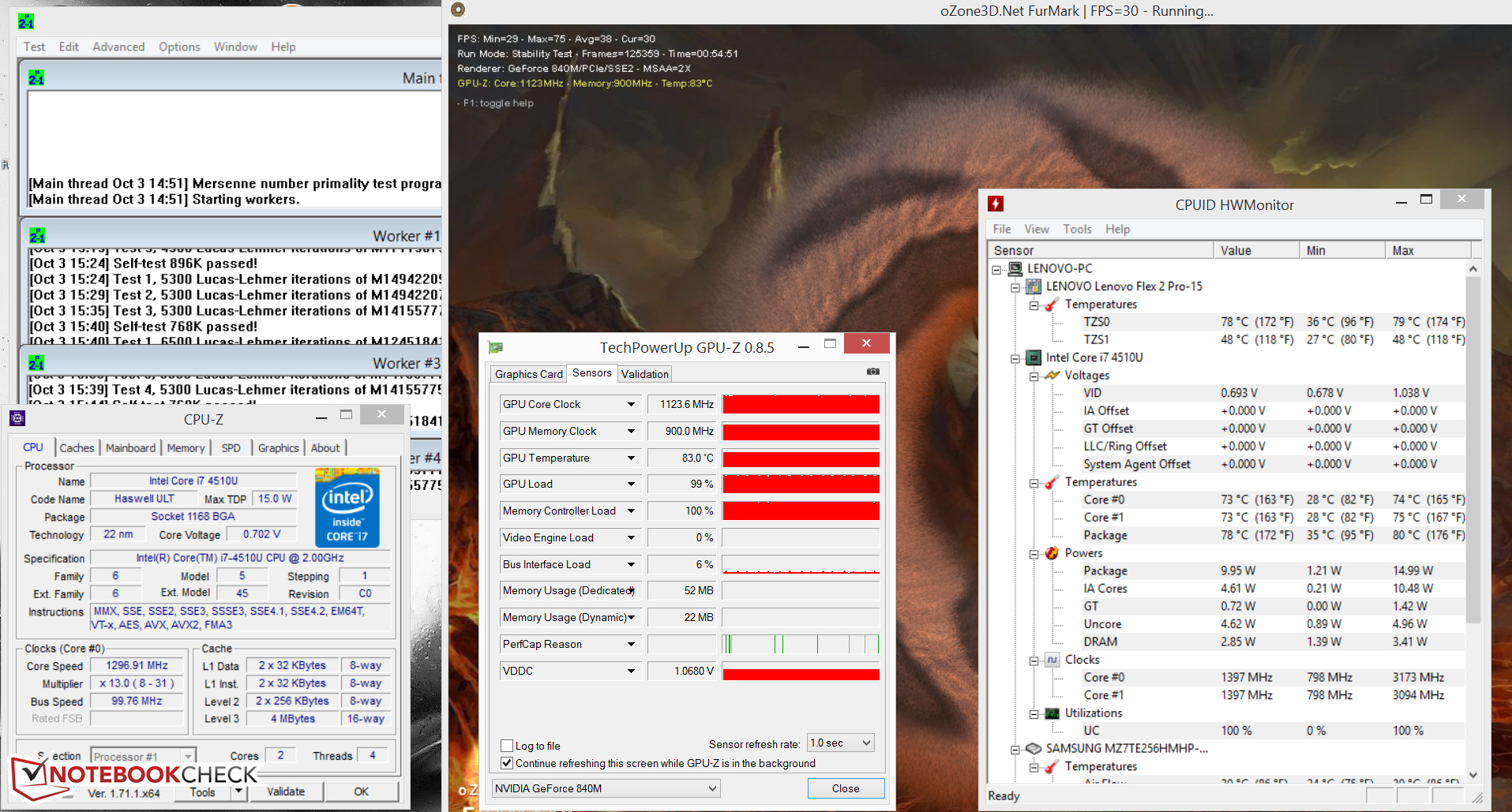Collapse the Voltages tree node
The width and height of the screenshot is (1512, 812).
pos(1034,376)
